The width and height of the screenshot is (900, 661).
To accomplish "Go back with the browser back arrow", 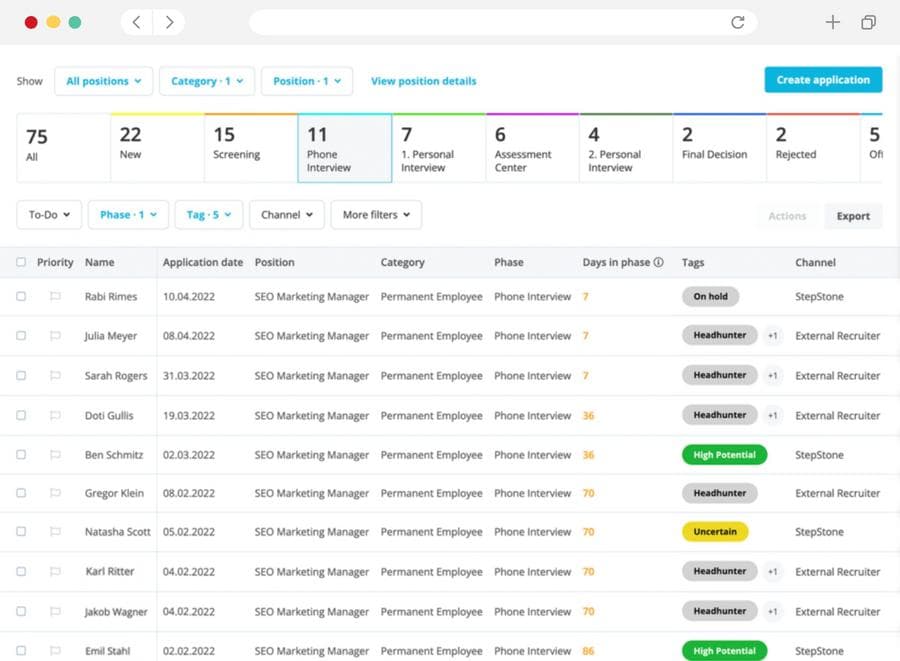I will click(x=136, y=22).
